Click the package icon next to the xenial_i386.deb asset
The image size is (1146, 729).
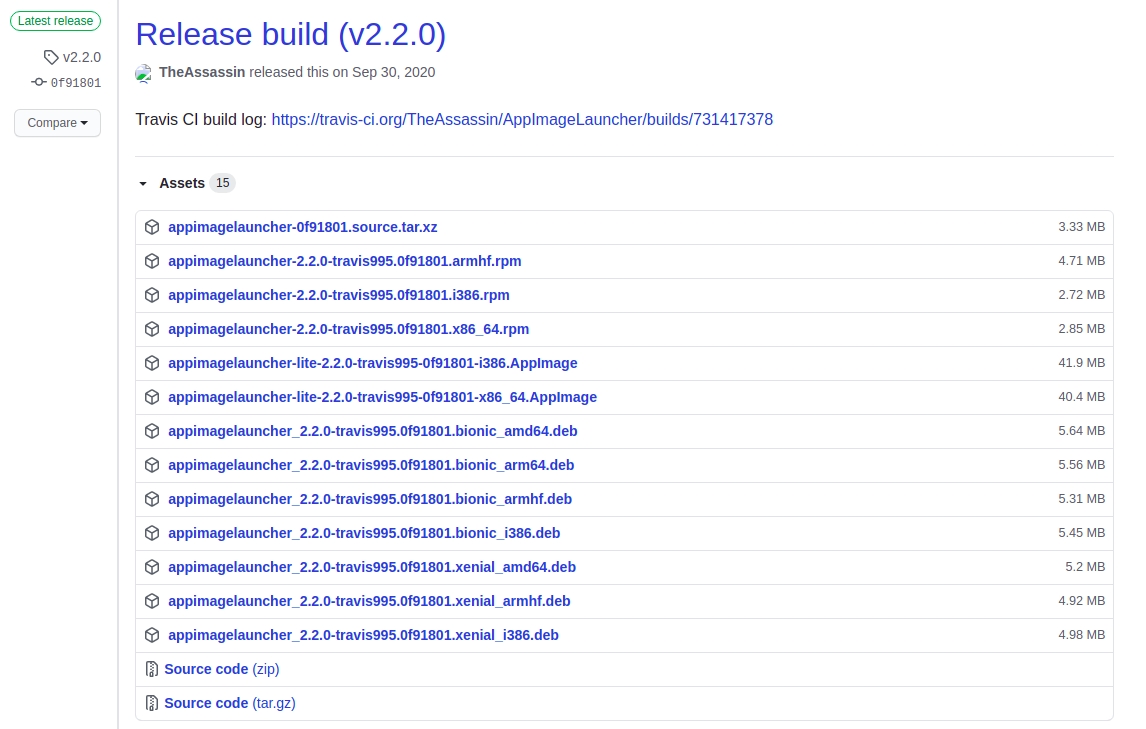pos(152,635)
